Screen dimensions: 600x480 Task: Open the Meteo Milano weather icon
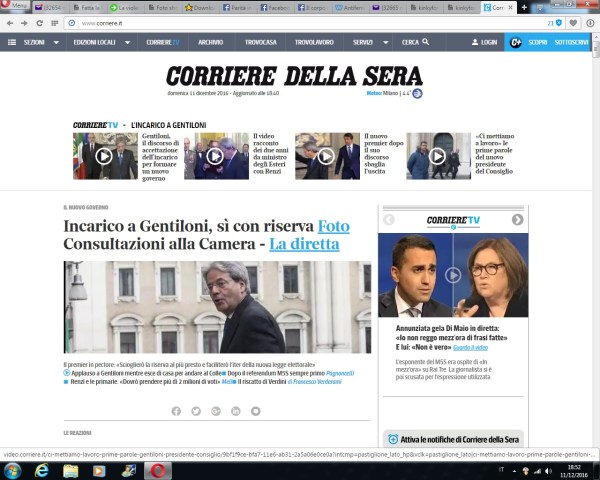[417, 93]
